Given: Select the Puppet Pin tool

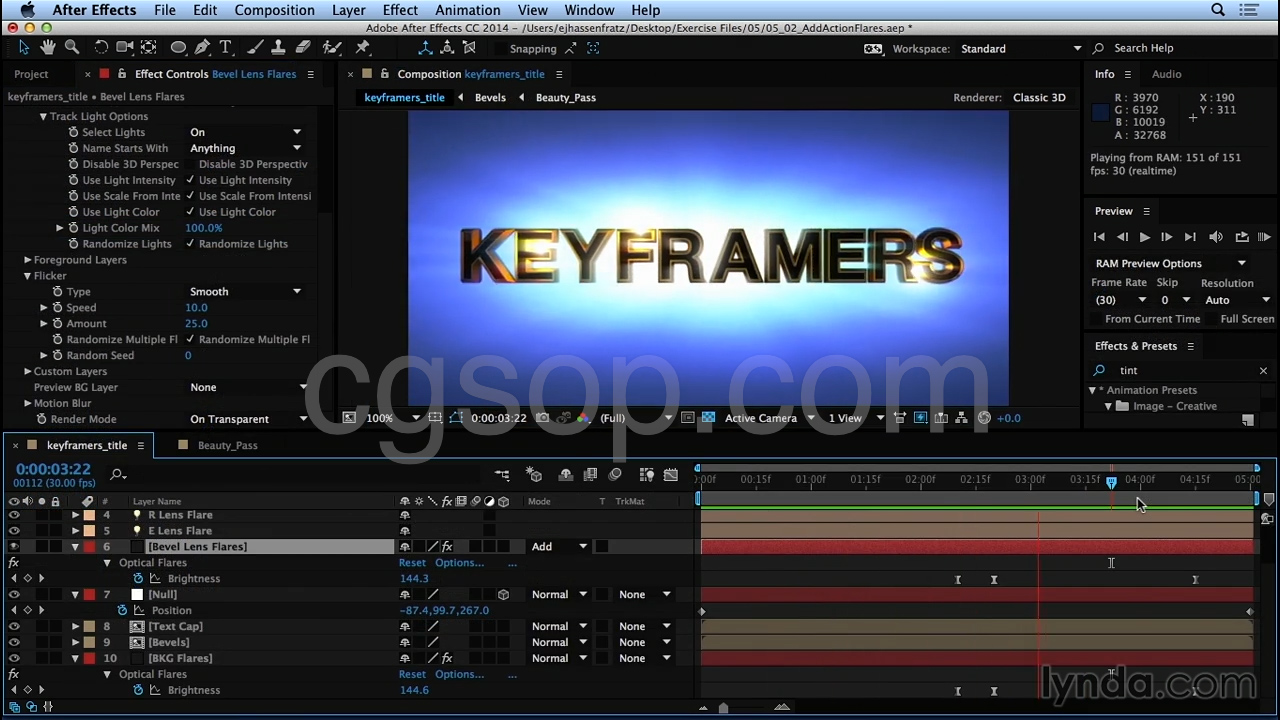Looking at the screenshot, I should coord(363,48).
